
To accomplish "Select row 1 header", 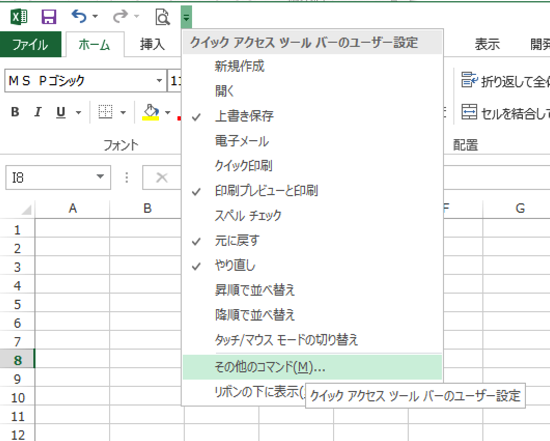I will pyautogui.click(x=17, y=230).
